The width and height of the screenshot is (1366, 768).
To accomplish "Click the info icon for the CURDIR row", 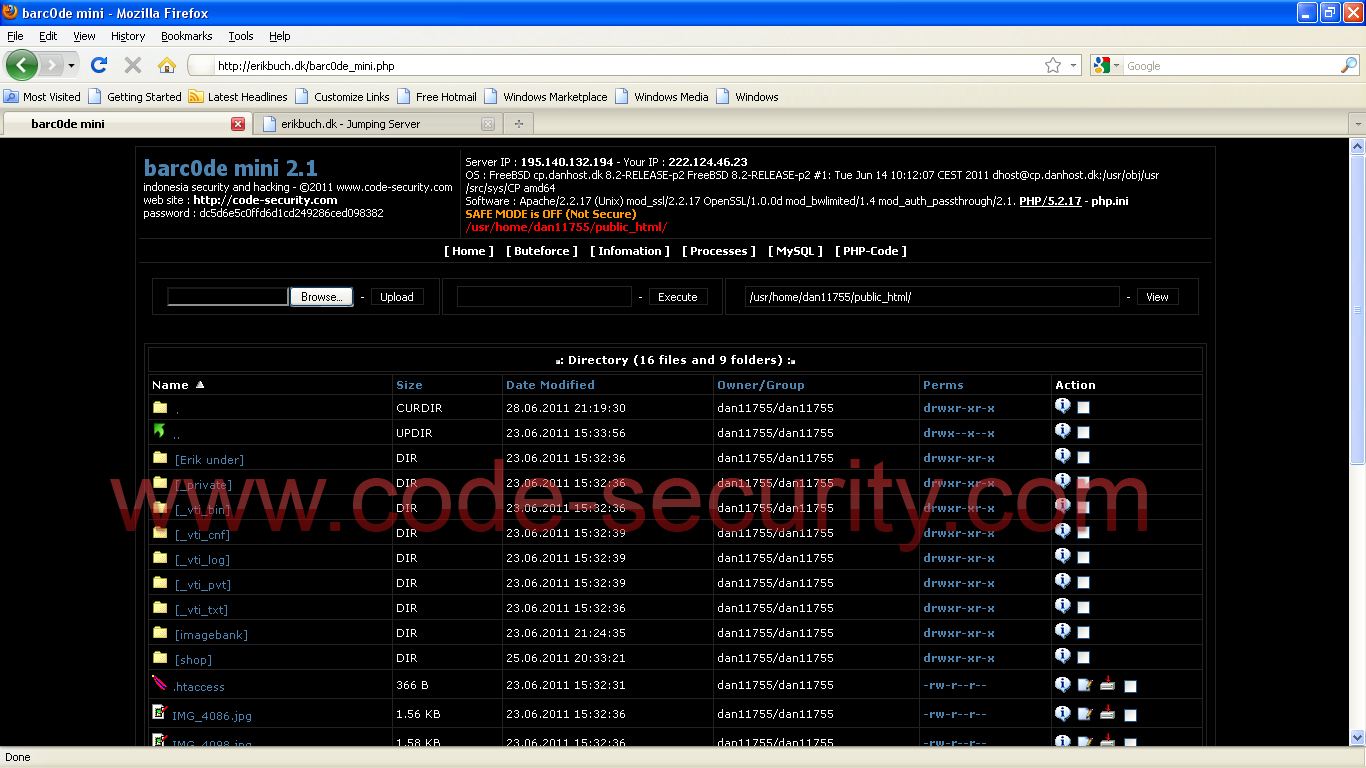I will pos(1063,406).
